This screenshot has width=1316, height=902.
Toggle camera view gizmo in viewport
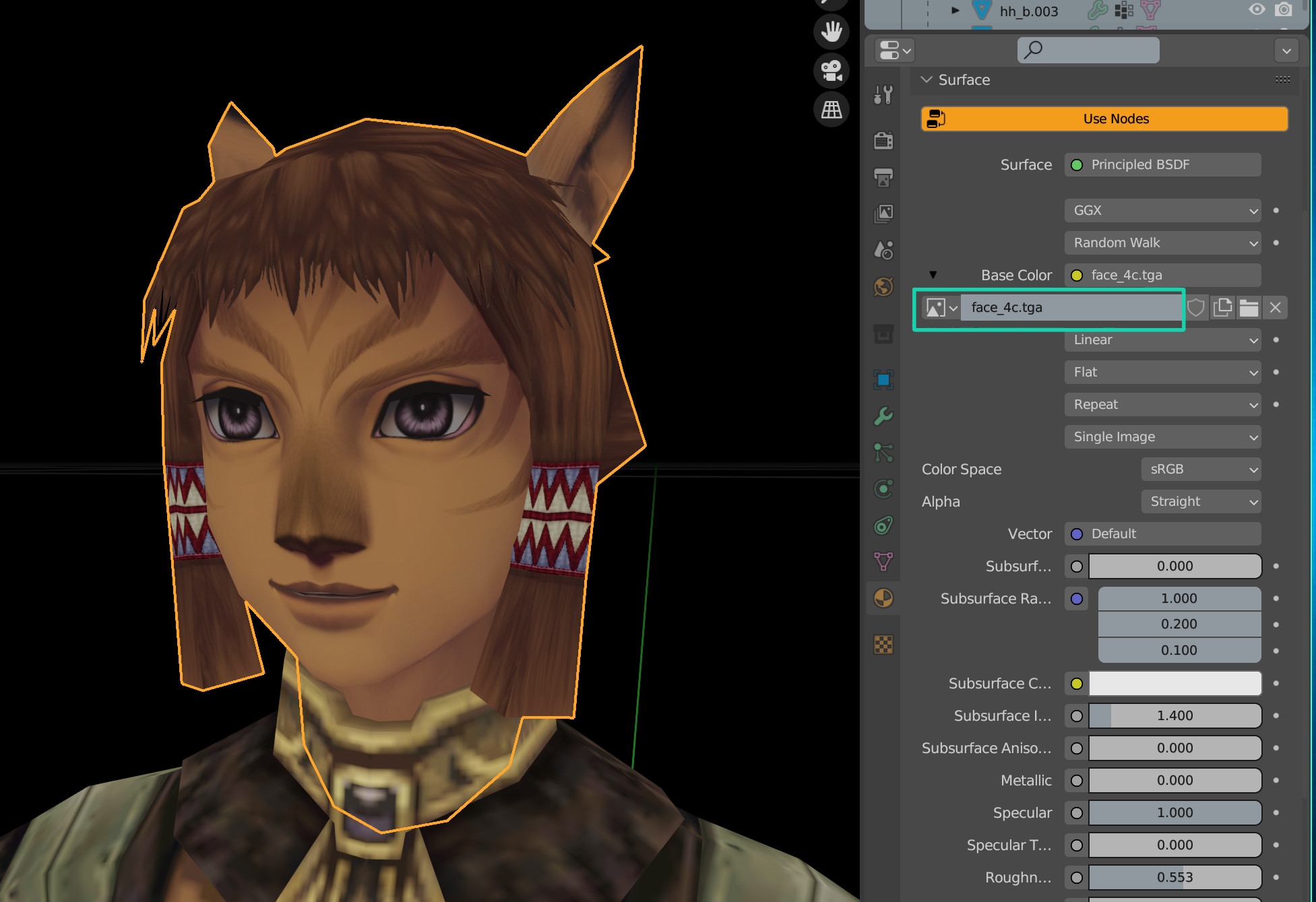[x=832, y=71]
